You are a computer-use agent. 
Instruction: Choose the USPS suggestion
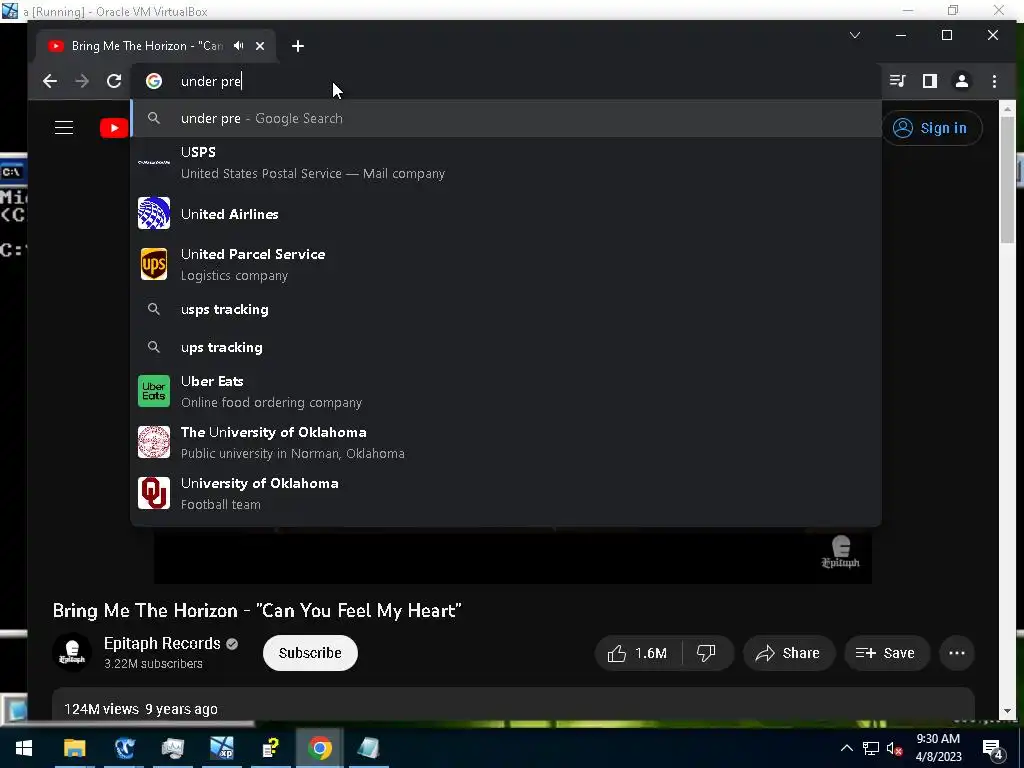[x=506, y=163]
